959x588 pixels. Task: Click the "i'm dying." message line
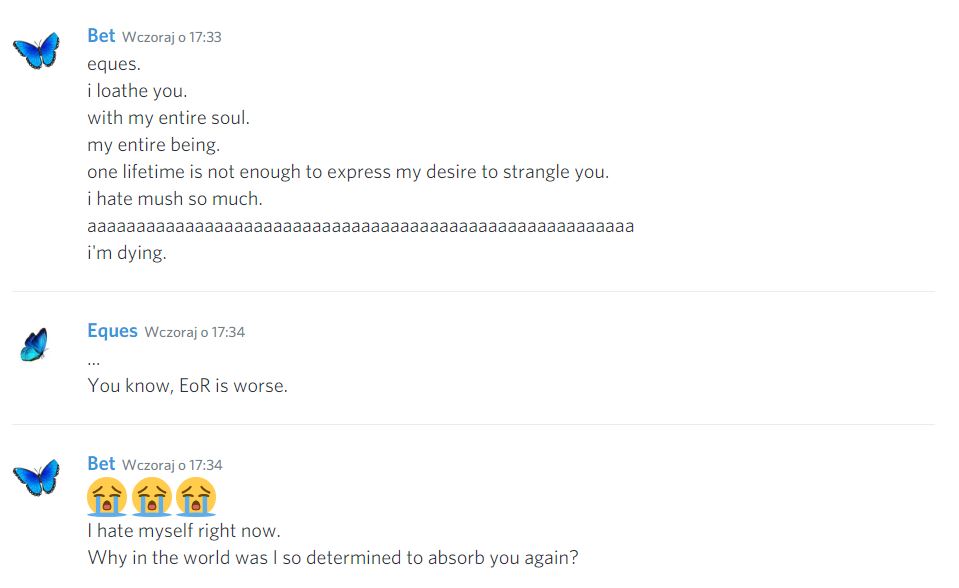(x=127, y=253)
